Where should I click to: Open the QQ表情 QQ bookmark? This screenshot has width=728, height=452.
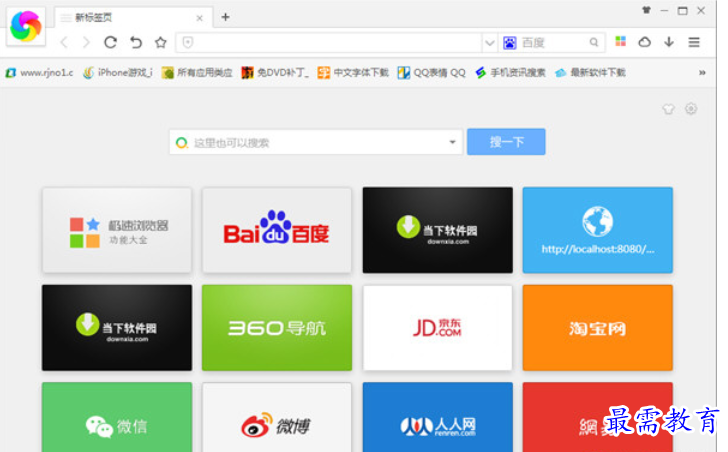431,72
